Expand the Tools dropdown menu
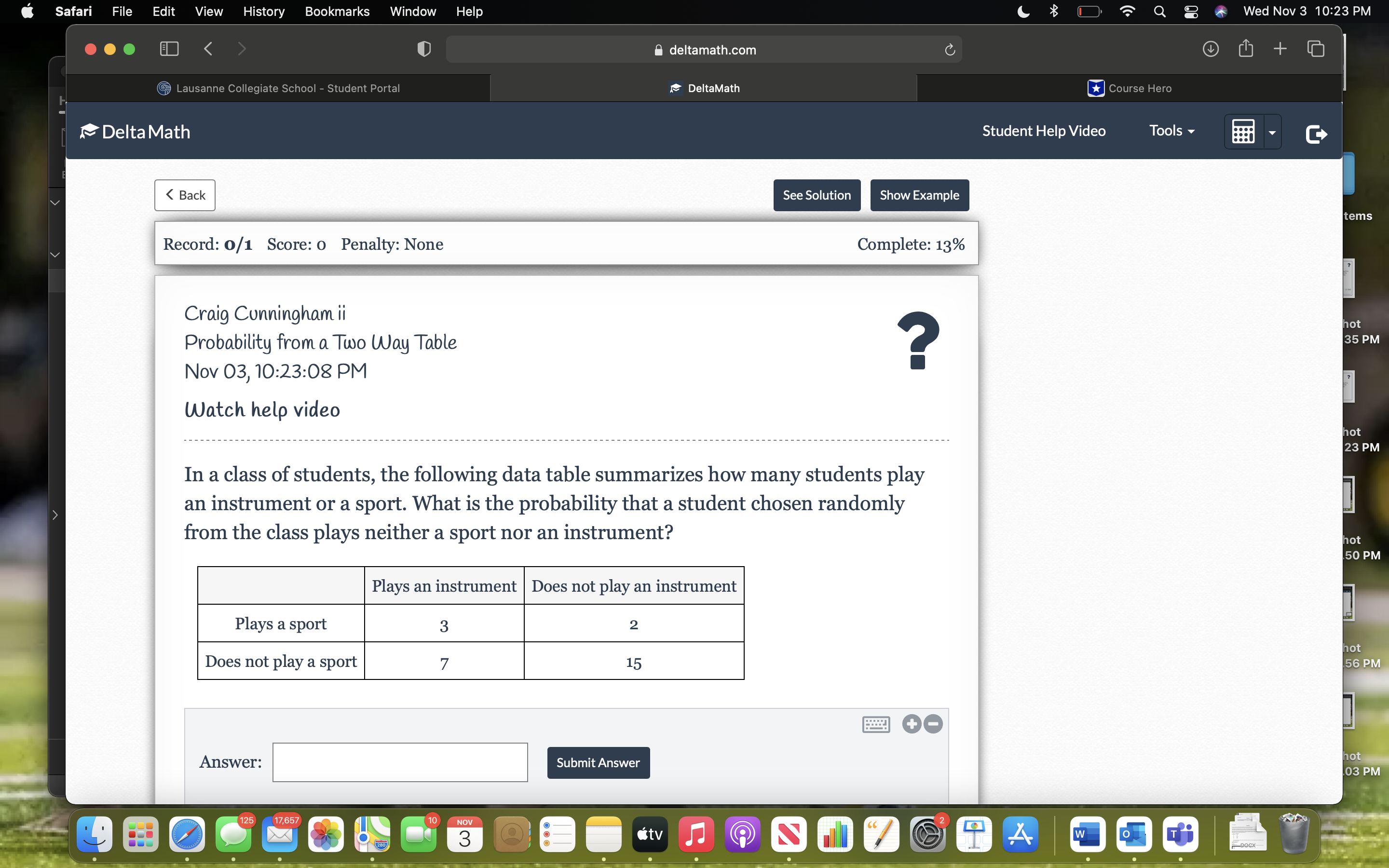The height and width of the screenshot is (868, 1389). pos(1171,131)
